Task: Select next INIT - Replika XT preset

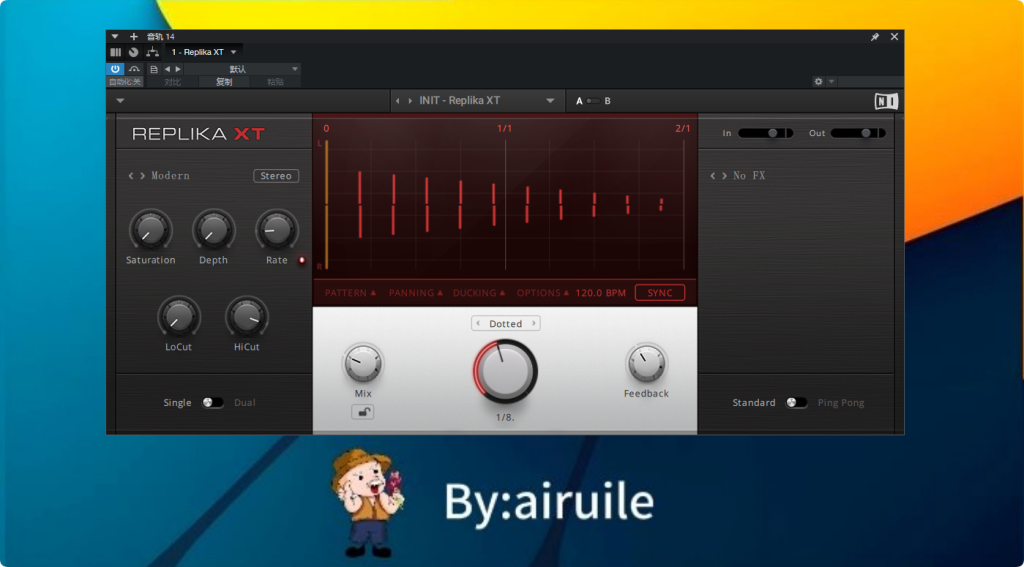Action: pyautogui.click(x=410, y=101)
